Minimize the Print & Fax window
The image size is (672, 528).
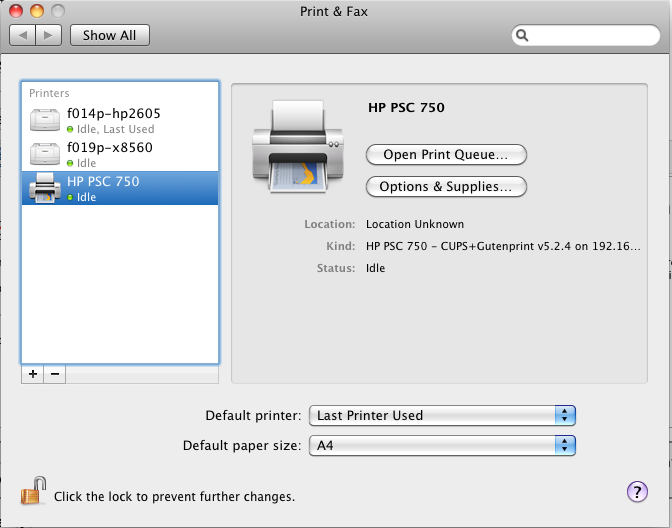[37, 11]
